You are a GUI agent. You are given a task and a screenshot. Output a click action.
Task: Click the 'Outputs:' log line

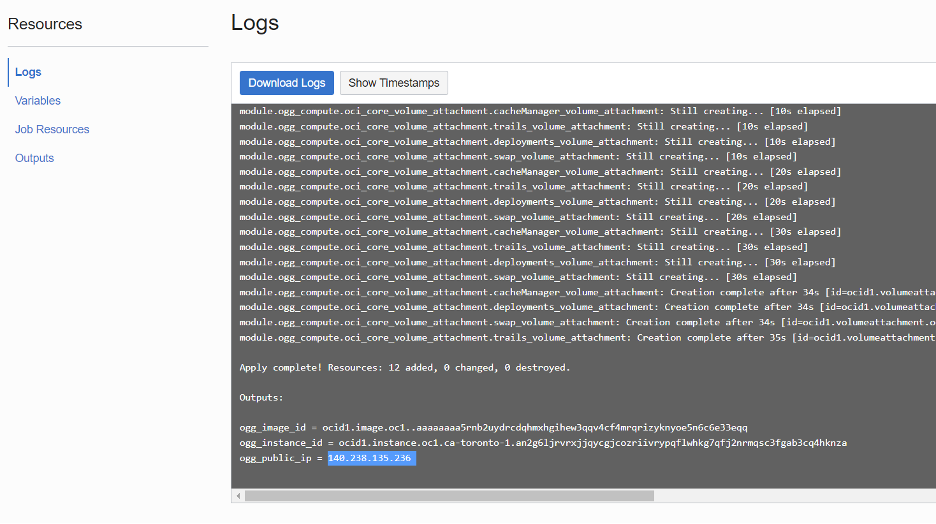tap(261, 397)
